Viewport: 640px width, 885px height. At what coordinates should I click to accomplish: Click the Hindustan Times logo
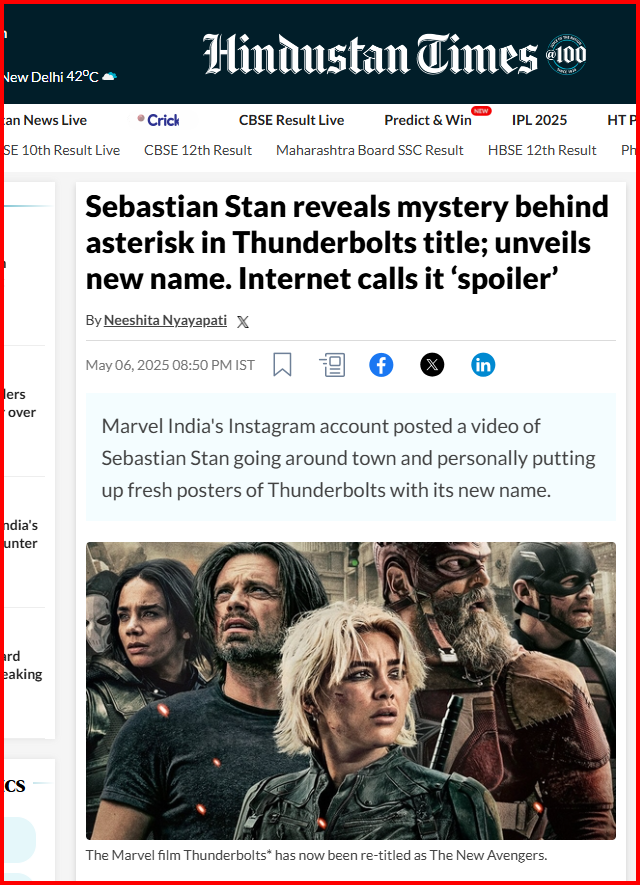(x=370, y=54)
